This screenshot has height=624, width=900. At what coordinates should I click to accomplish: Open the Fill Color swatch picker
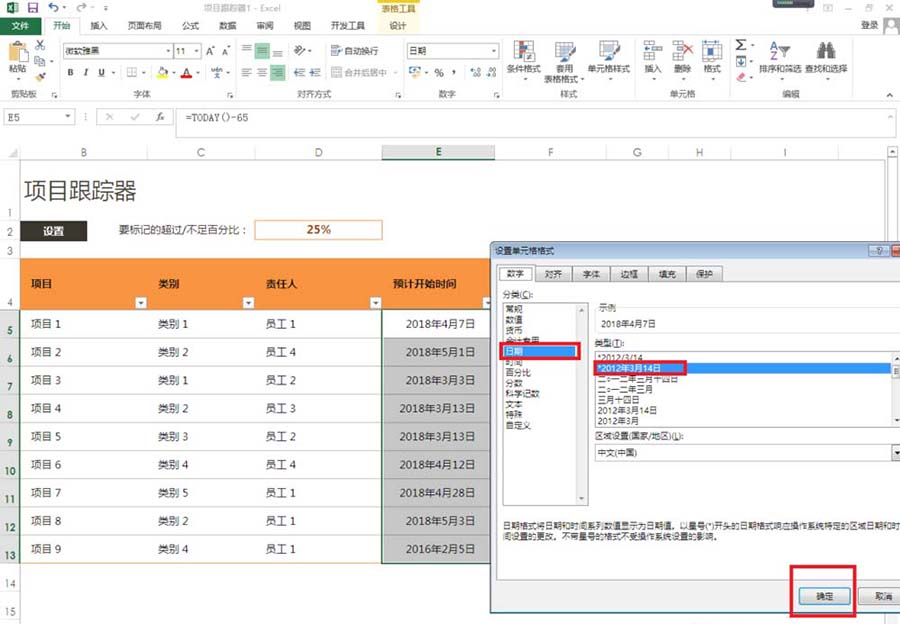(x=163, y=73)
